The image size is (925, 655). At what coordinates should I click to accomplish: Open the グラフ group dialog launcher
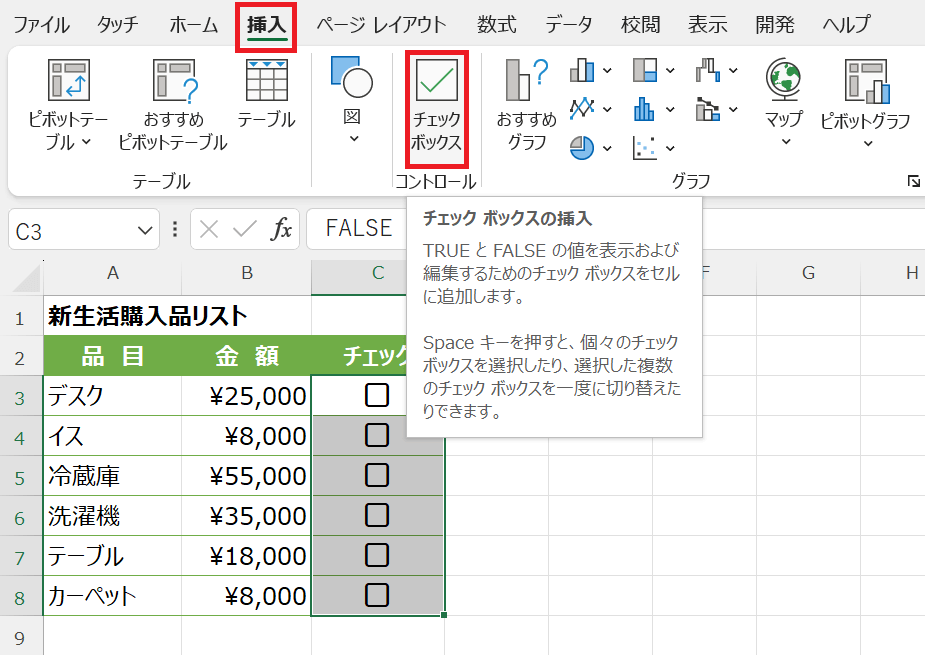pyautogui.click(x=913, y=181)
